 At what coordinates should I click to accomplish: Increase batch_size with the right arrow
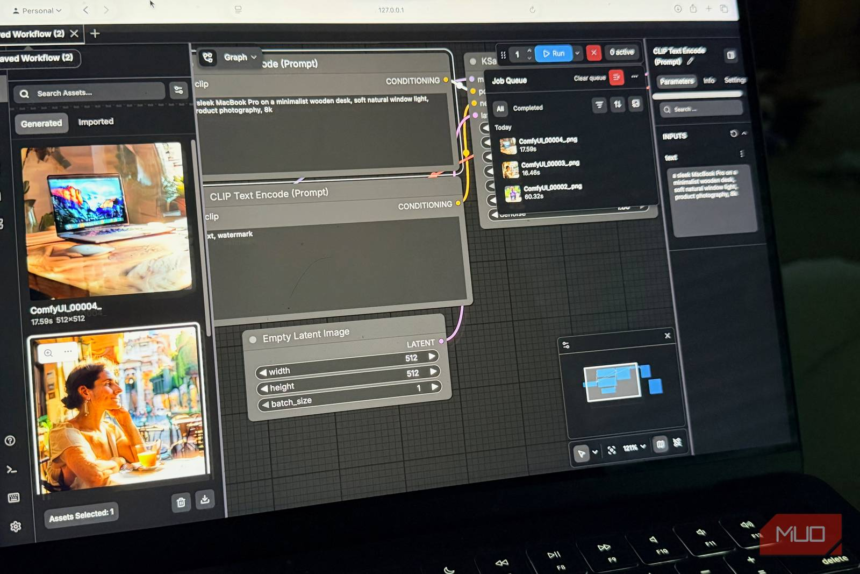point(434,387)
